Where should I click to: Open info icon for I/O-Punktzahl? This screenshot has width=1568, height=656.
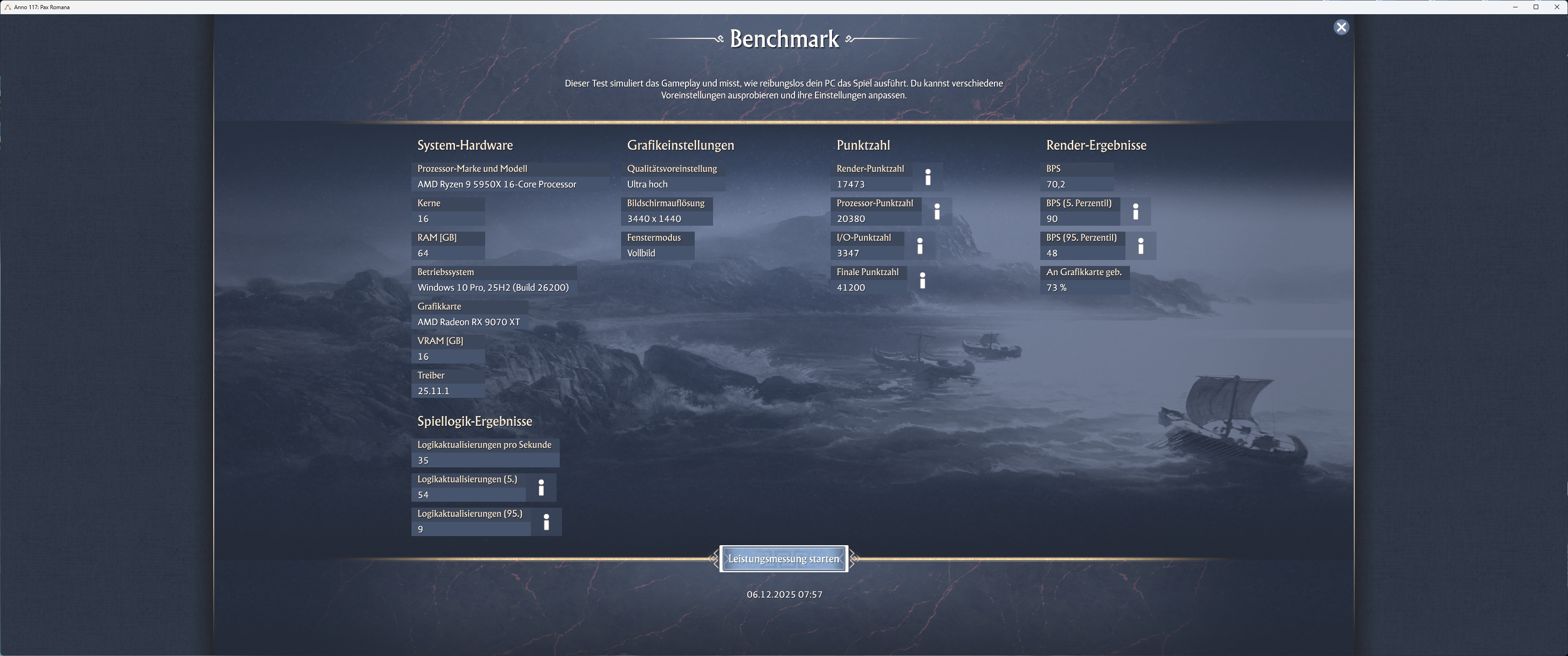920,246
